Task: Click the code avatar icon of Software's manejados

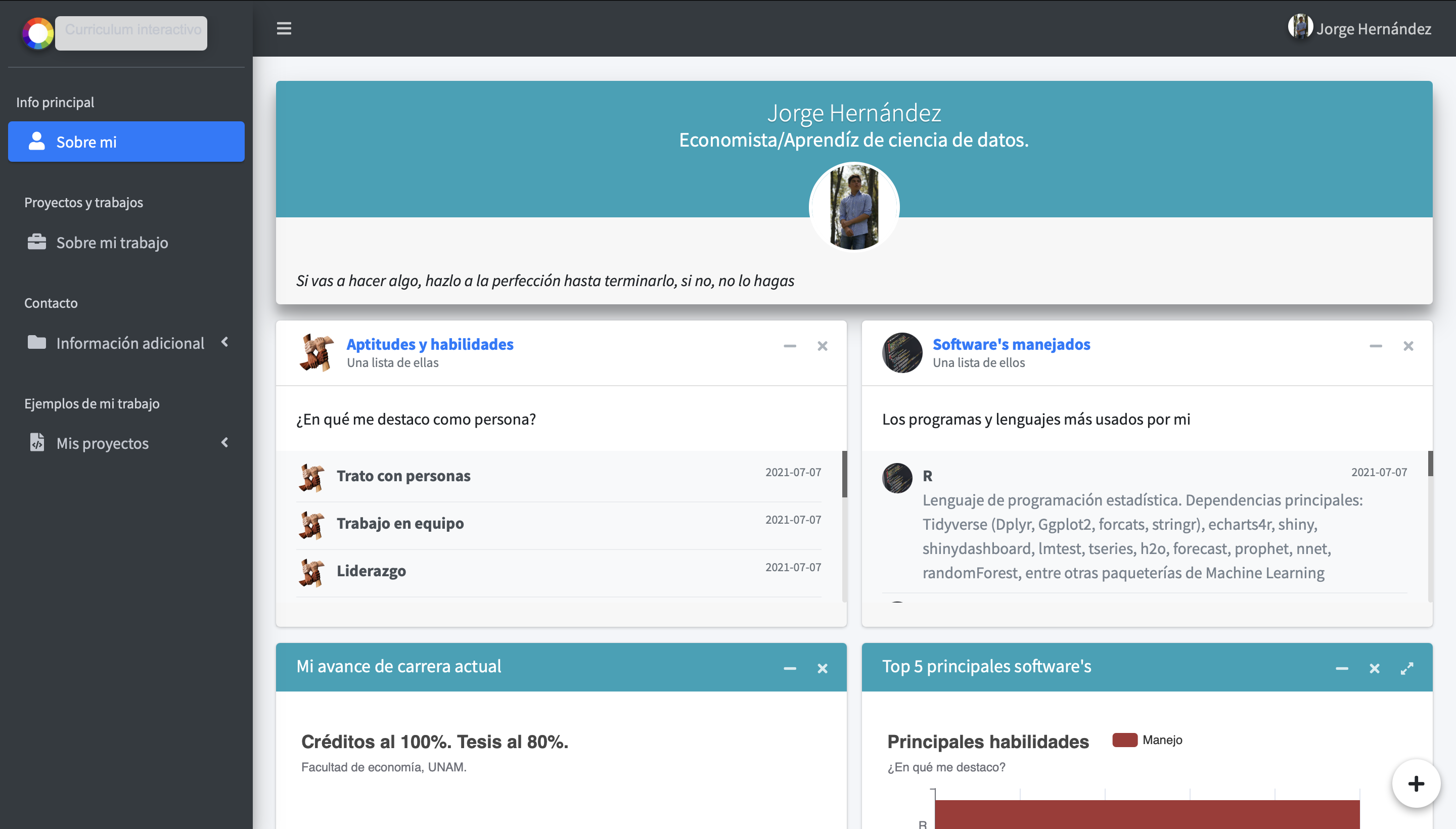Action: (902, 352)
